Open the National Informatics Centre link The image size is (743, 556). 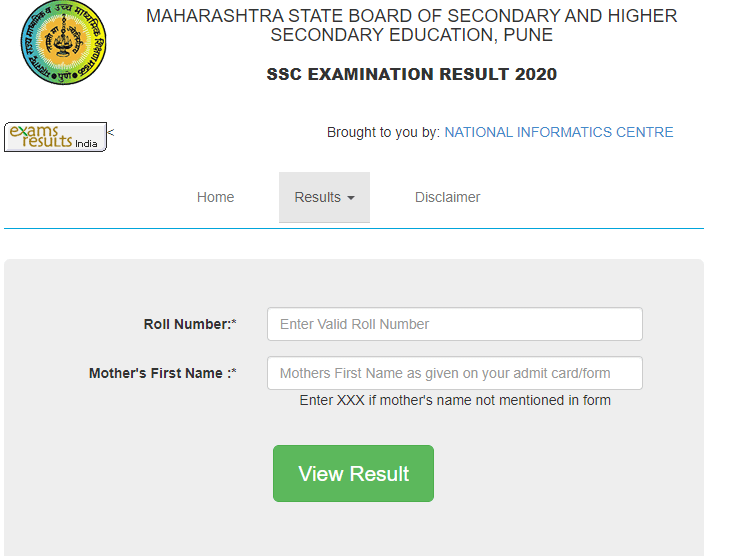coord(558,132)
